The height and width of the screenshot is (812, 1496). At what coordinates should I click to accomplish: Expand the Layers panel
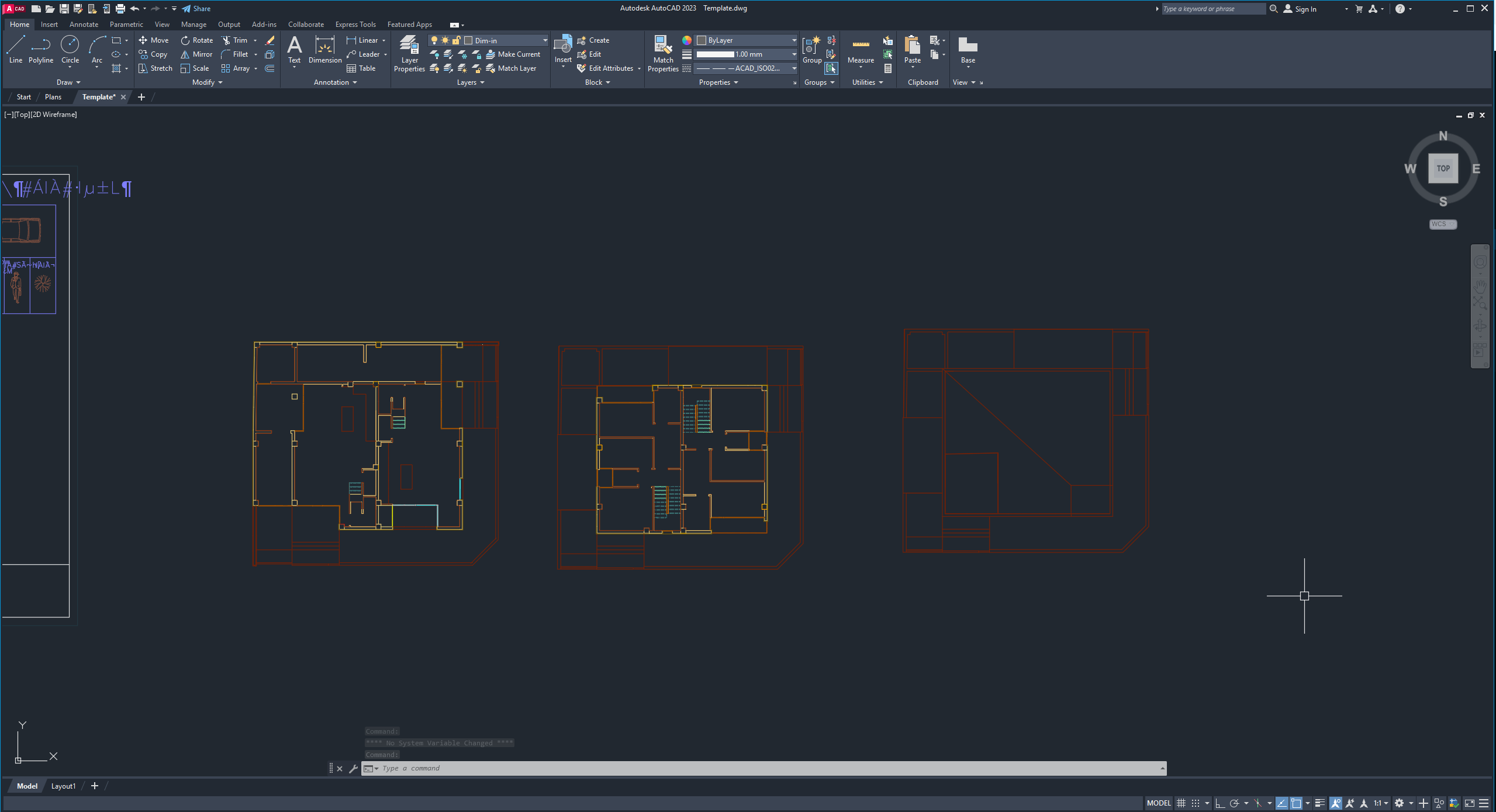point(471,82)
